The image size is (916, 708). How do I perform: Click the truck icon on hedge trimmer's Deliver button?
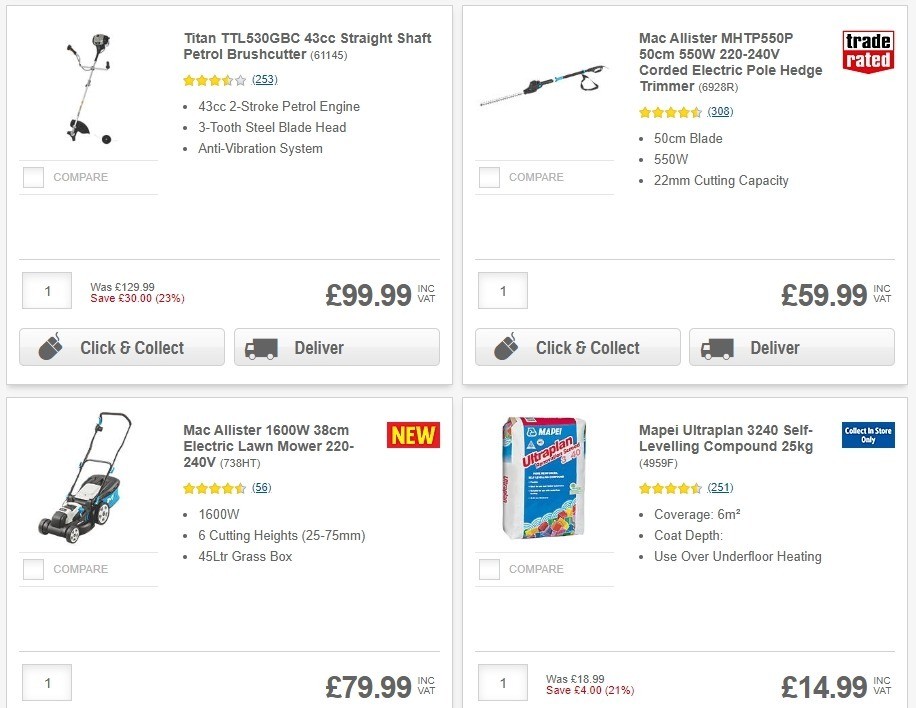[716, 348]
